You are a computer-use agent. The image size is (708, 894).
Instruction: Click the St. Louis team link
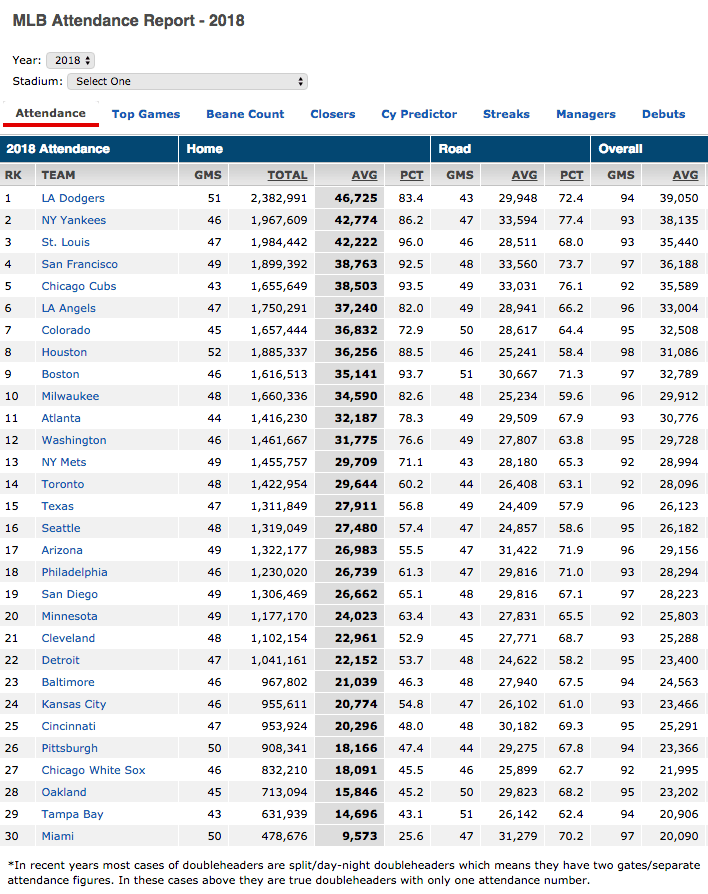click(x=66, y=242)
